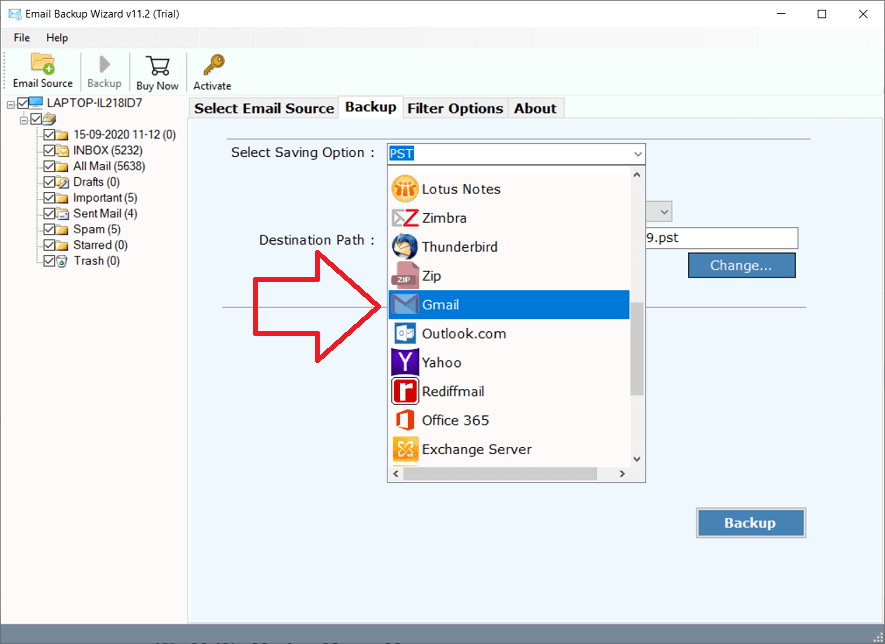Switch to the Select Email Source tab
The image size is (885, 644).
click(264, 108)
